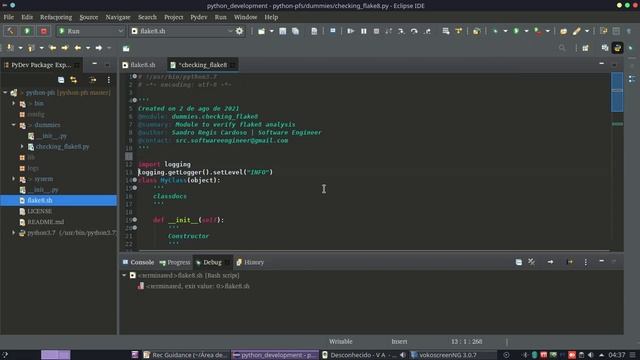This screenshot has height=360, width=640.
Task: Click the red Stop launch button
Action: click(44, 31)
